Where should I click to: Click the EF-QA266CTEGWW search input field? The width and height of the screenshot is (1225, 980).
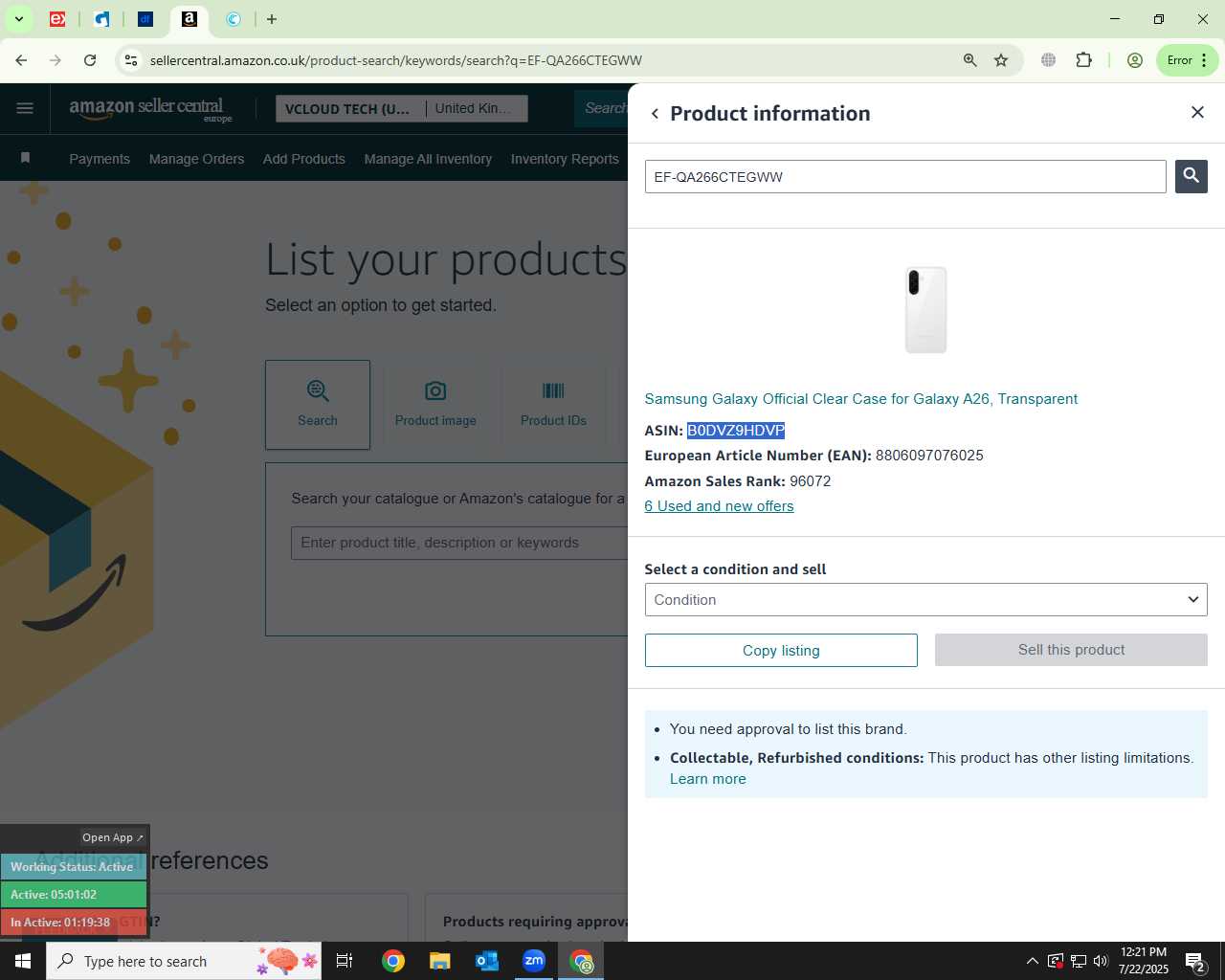tap(905, 176)
